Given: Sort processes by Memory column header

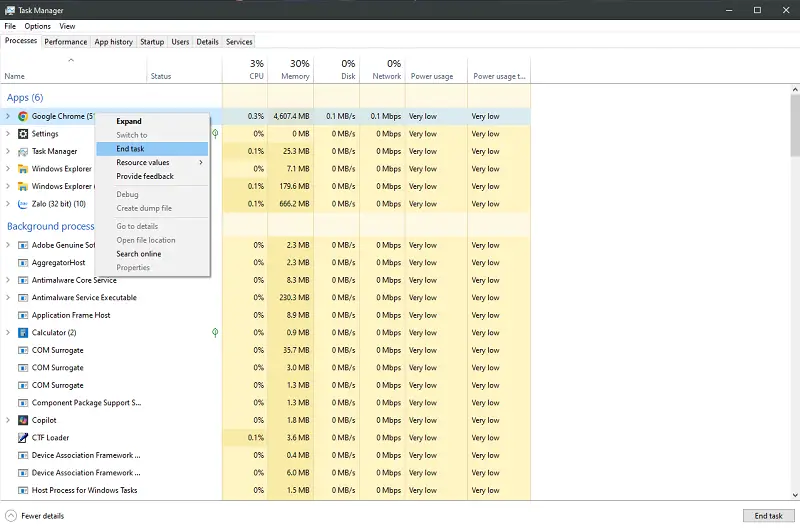Looking at the screenshot, I should 291,70.
